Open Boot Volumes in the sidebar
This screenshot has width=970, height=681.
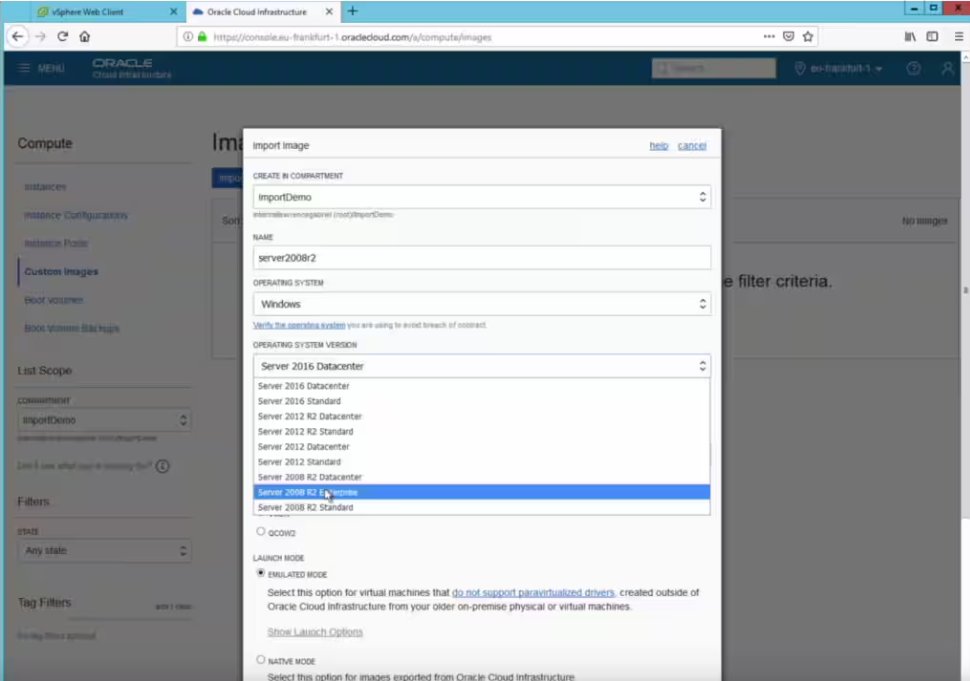tap(54, 300)
